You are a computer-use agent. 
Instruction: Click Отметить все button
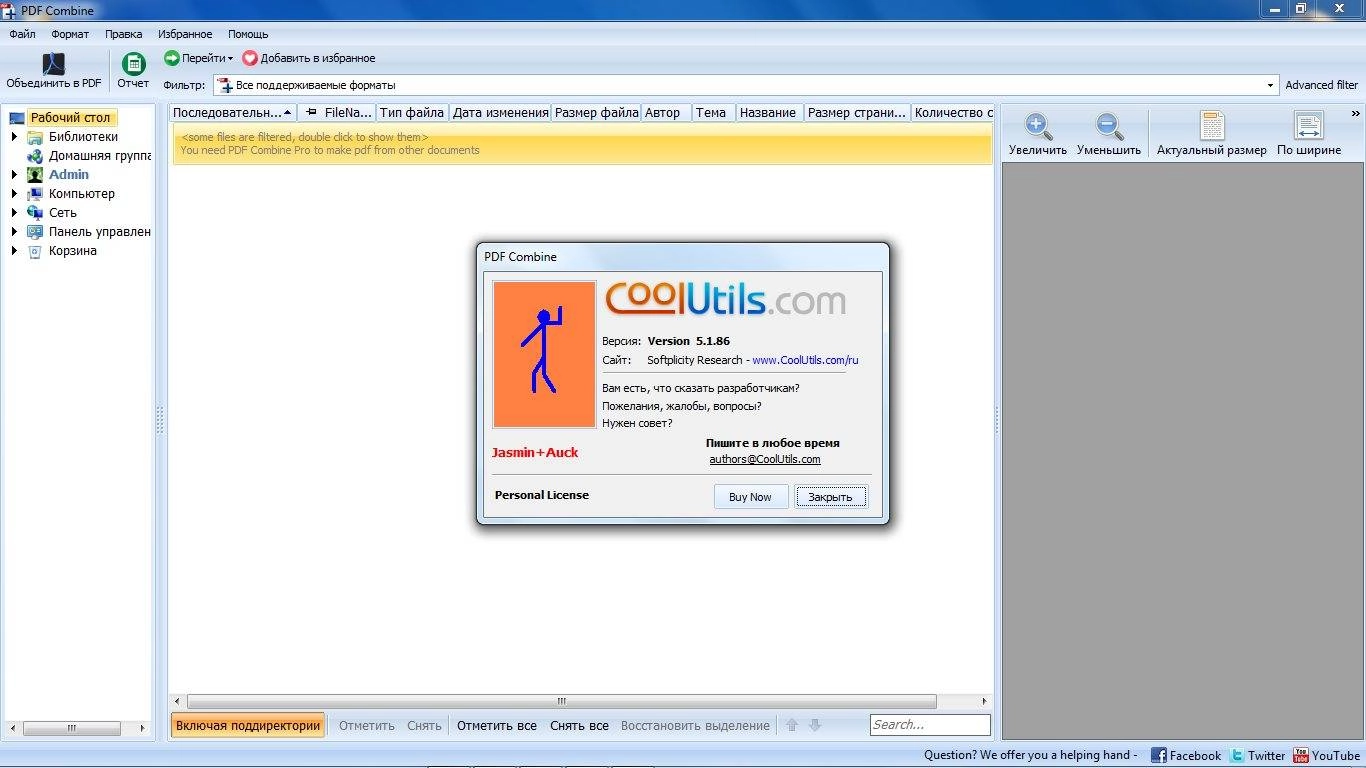(x=497, y=725)
